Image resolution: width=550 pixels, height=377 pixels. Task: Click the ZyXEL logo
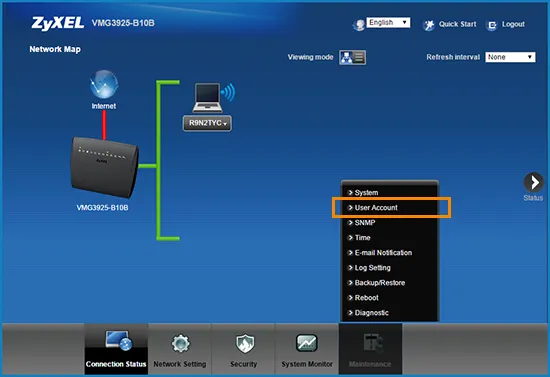coord(58,23)
